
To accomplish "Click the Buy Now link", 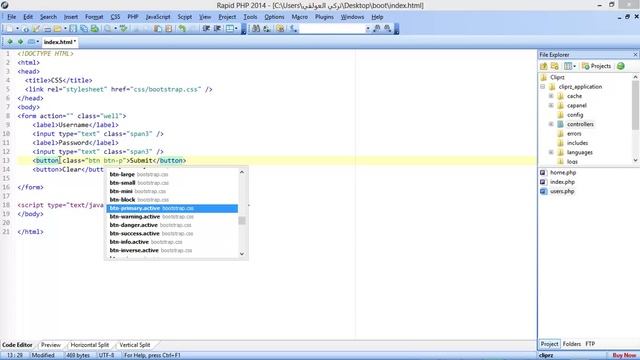I will [624, 356].
